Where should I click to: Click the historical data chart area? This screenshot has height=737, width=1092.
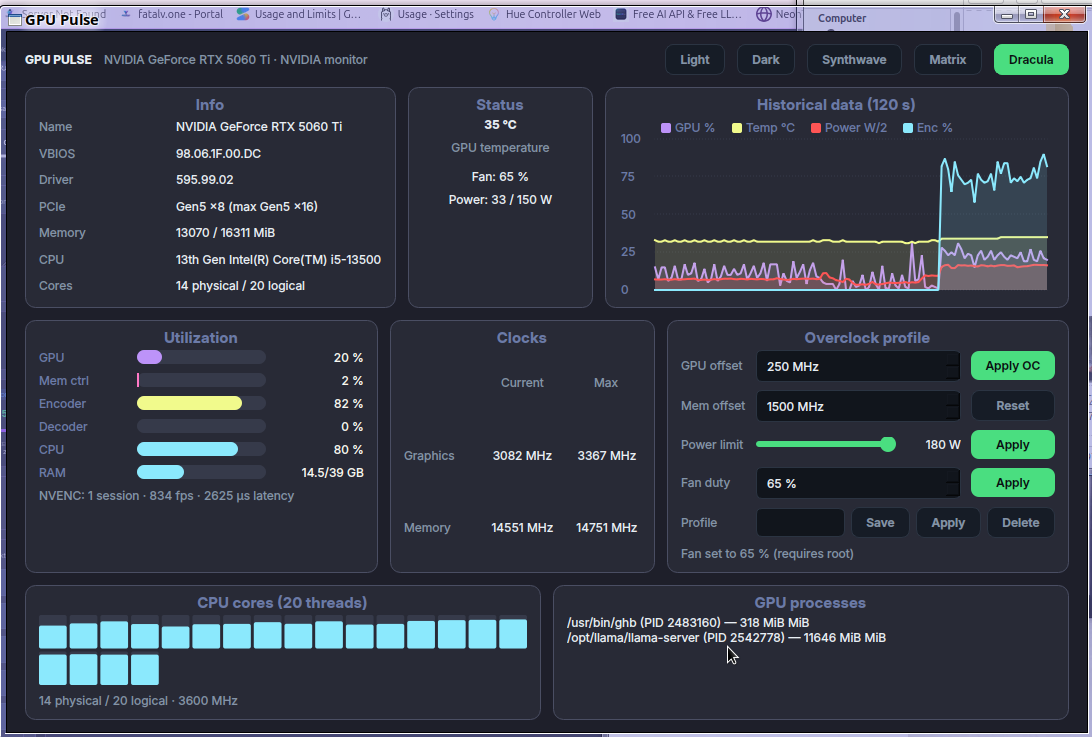click(850, 215)
